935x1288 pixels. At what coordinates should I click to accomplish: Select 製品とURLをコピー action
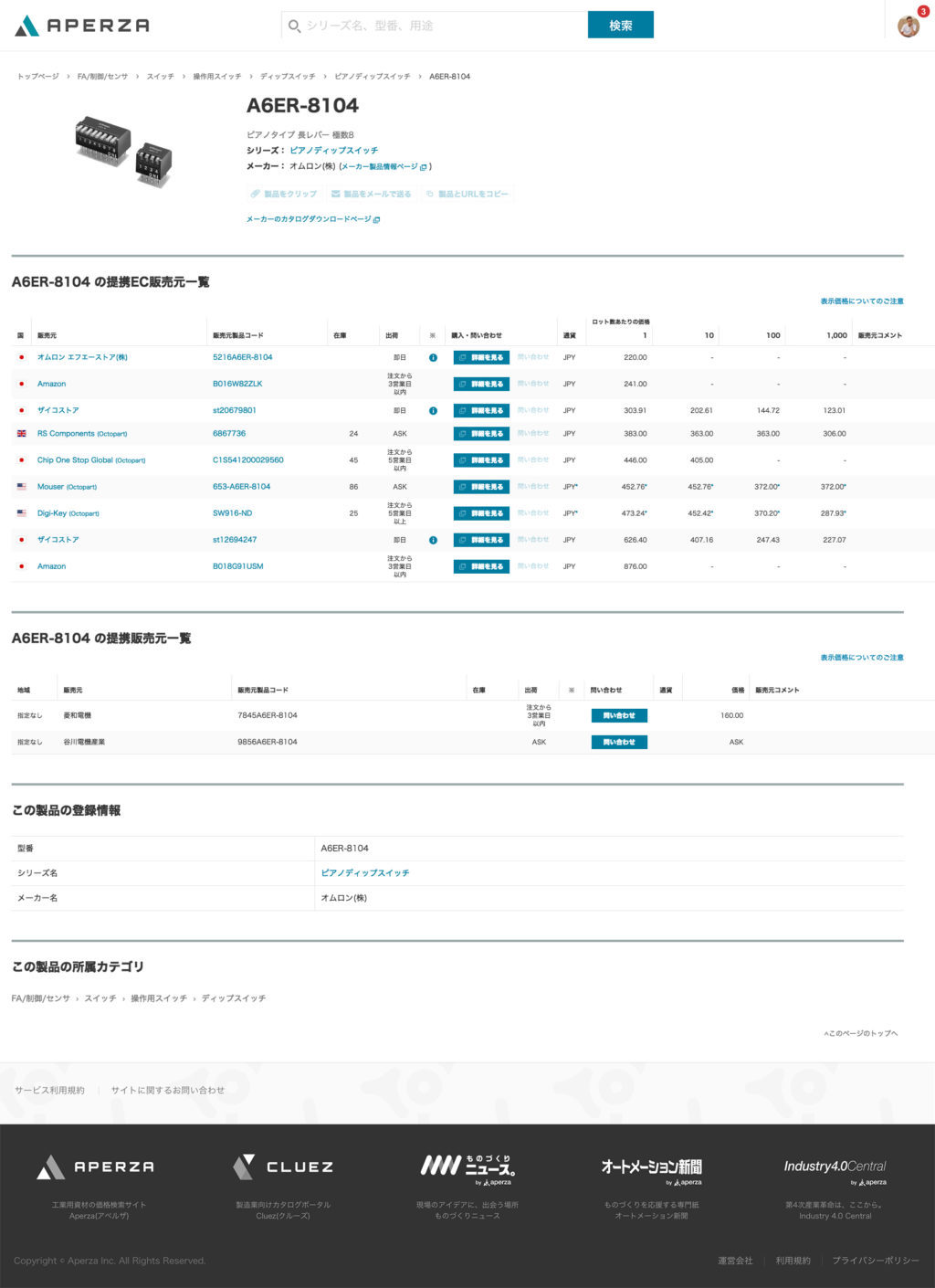coord(467,194)
